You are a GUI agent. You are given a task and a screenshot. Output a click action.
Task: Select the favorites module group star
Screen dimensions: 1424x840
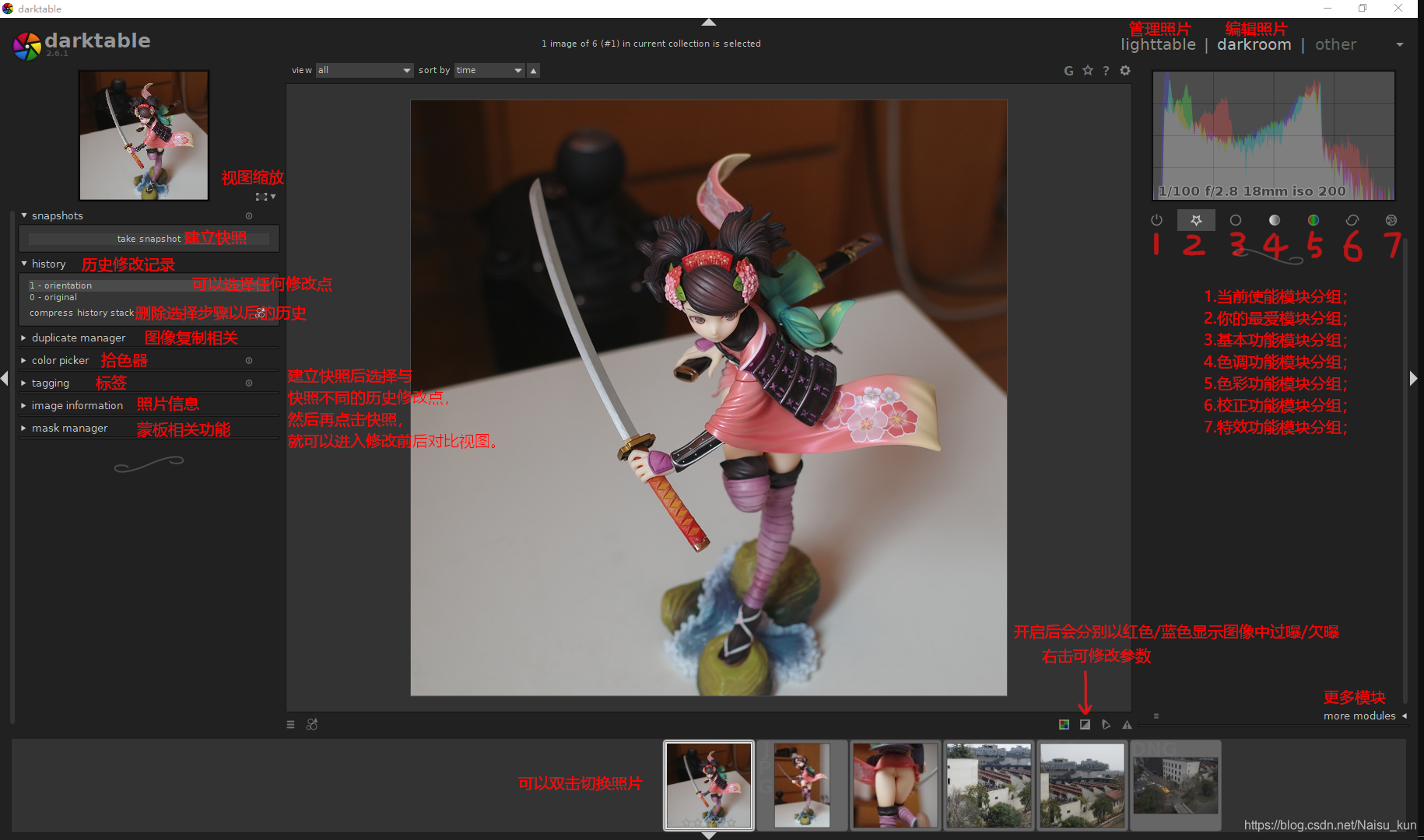1196,220
